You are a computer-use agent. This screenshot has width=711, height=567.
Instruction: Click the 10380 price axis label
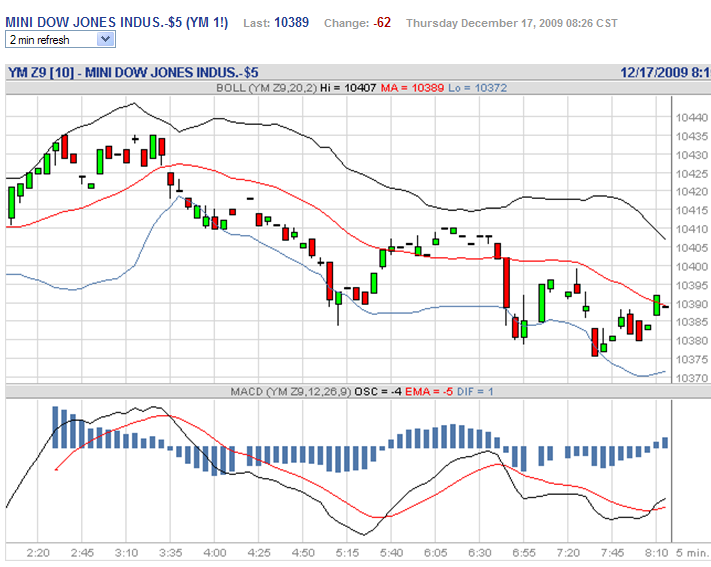tap(692, 341)
